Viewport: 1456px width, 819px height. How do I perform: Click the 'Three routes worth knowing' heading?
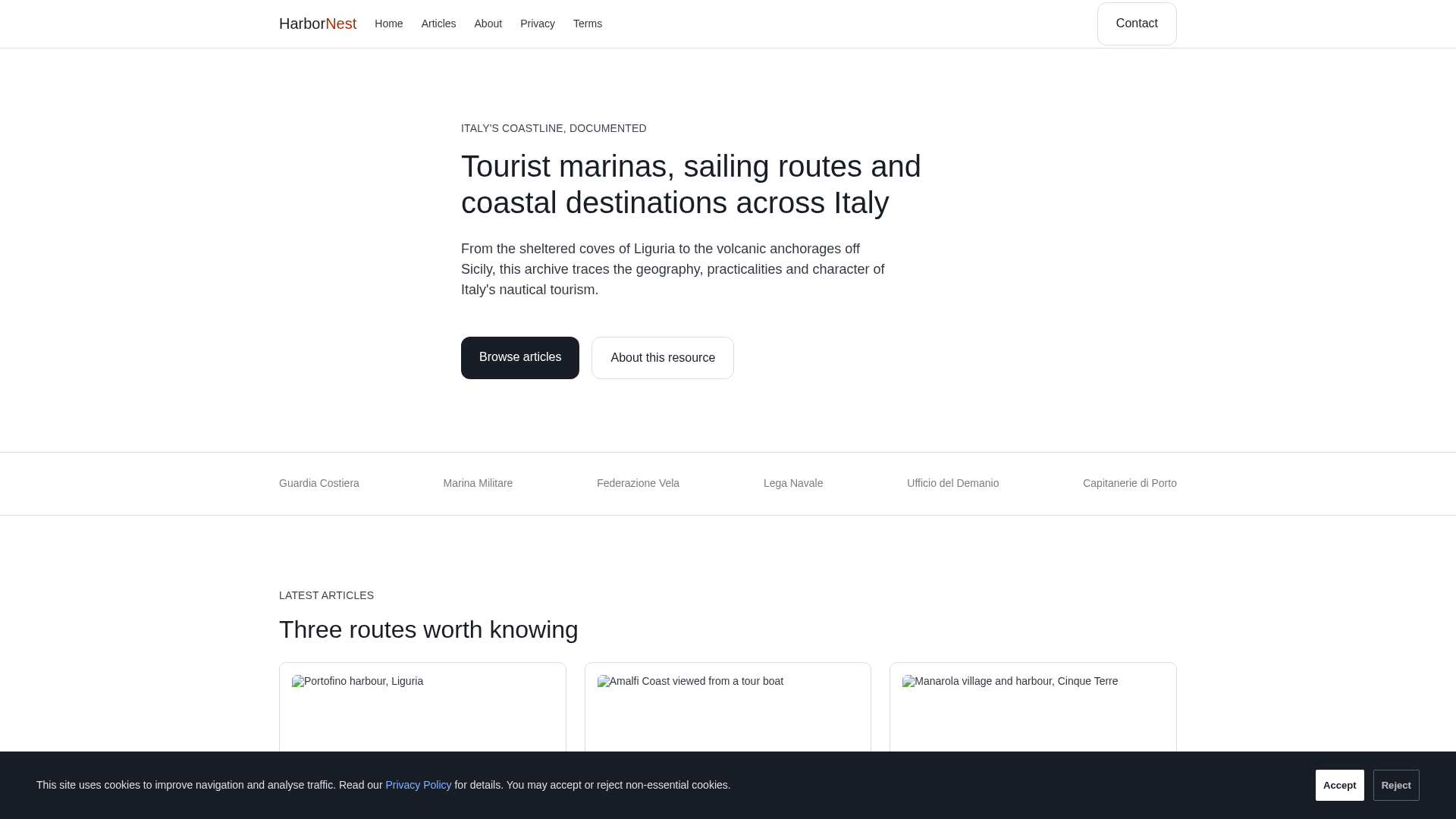point(428,629)
